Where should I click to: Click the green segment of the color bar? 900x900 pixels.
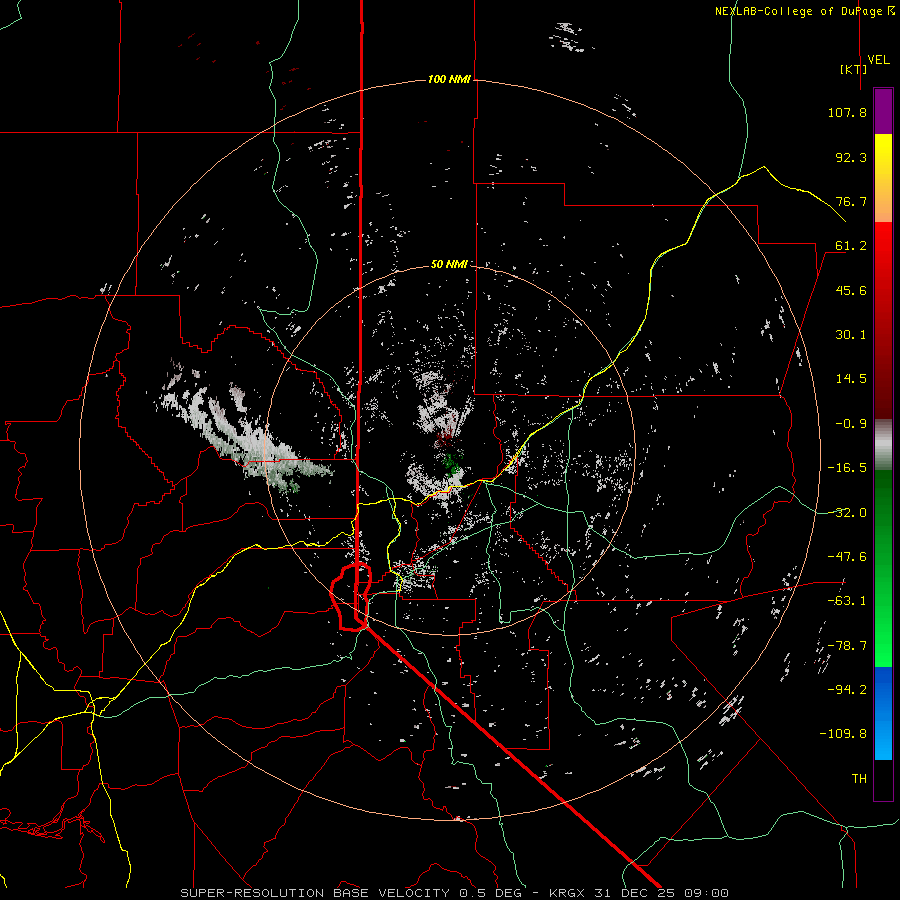pos(883,568)
